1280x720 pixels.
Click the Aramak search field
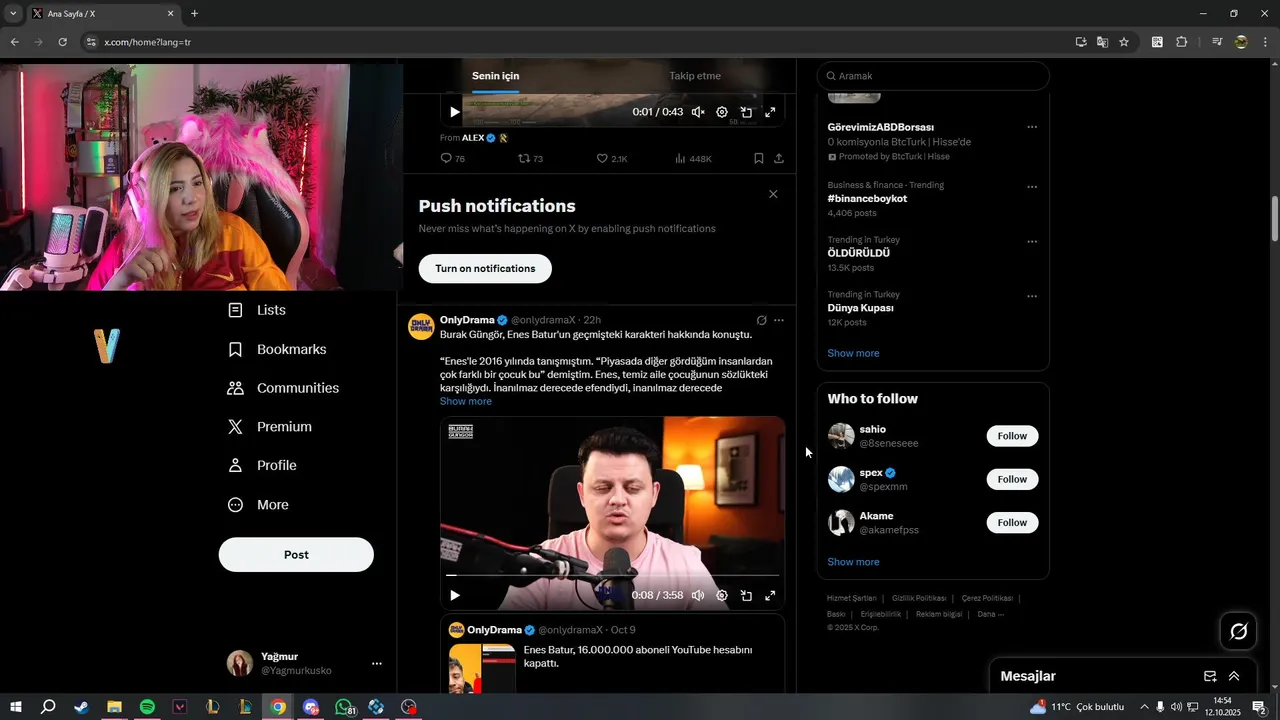pos(933,76)
